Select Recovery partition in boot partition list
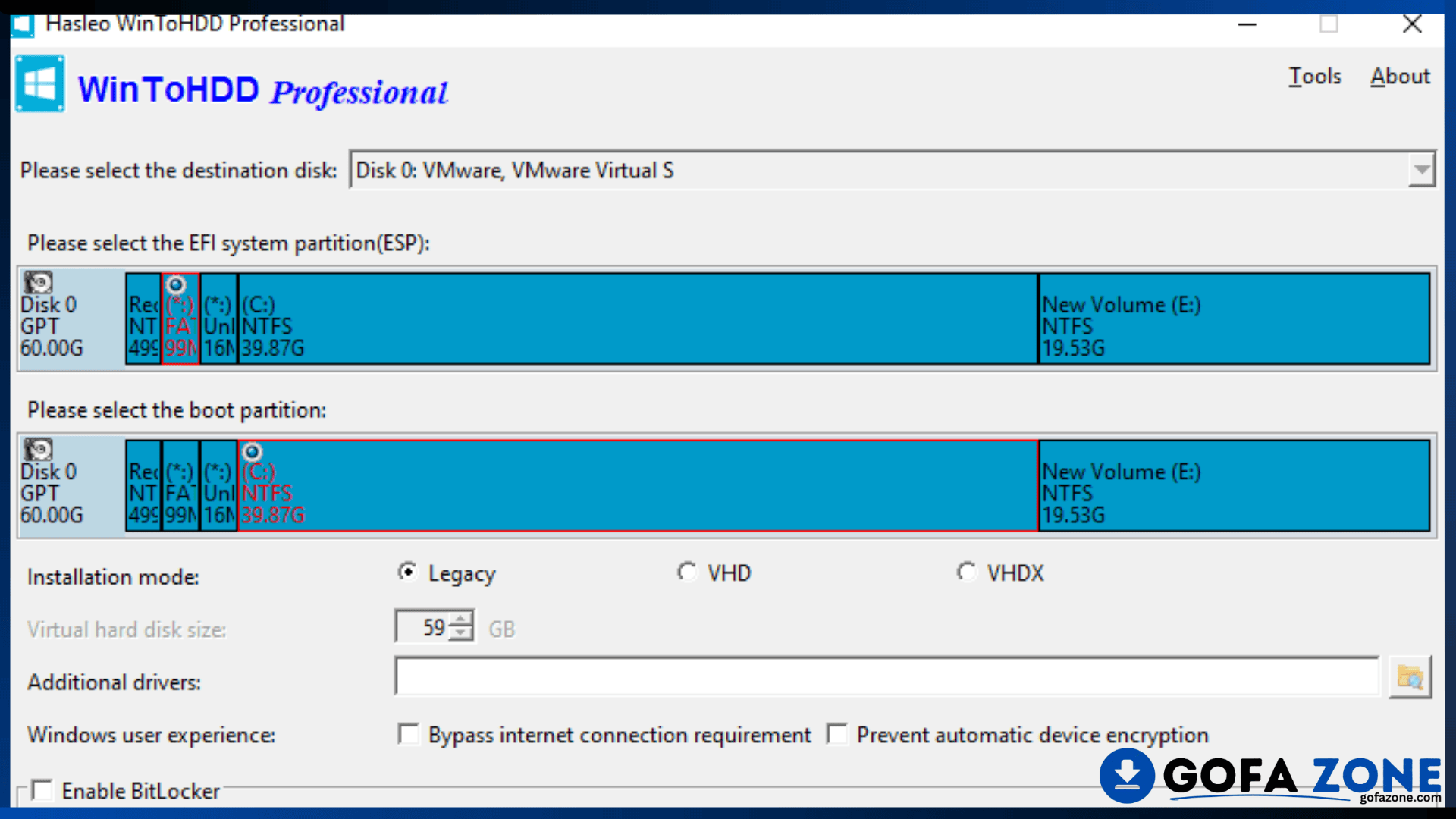The width and height of the screenshot is (1456, 819). pyautogui.click(x=143, y=485)
